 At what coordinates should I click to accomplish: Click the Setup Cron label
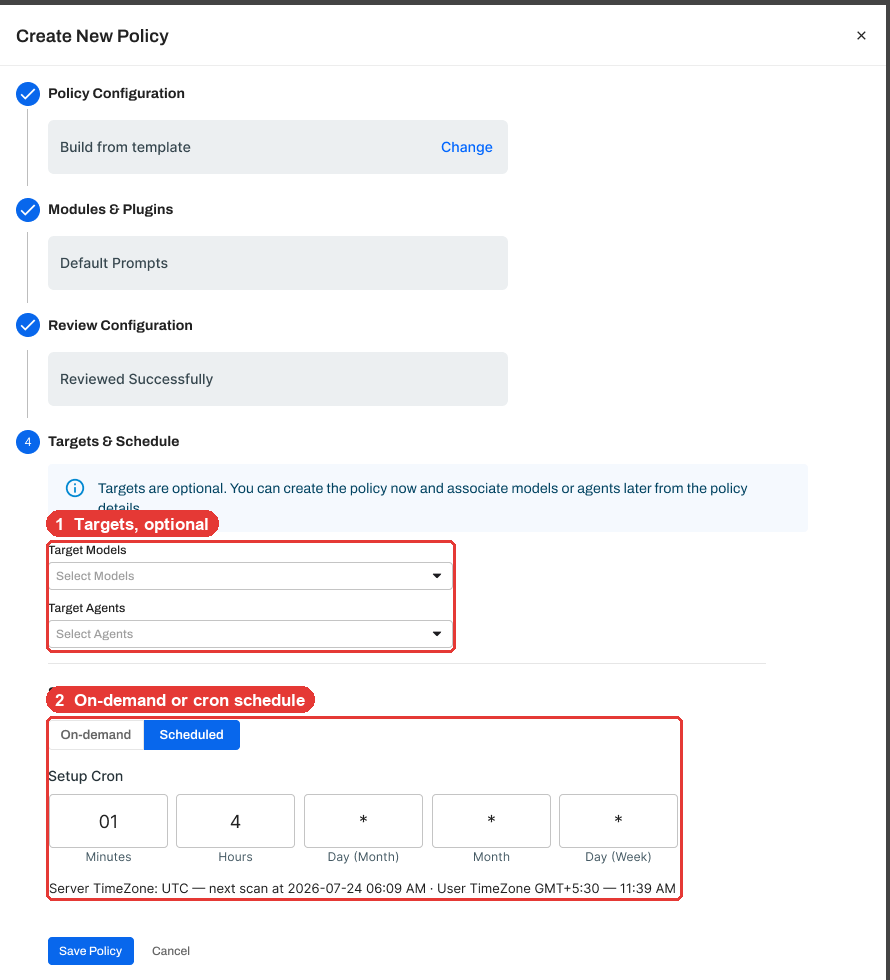[86, 776]
